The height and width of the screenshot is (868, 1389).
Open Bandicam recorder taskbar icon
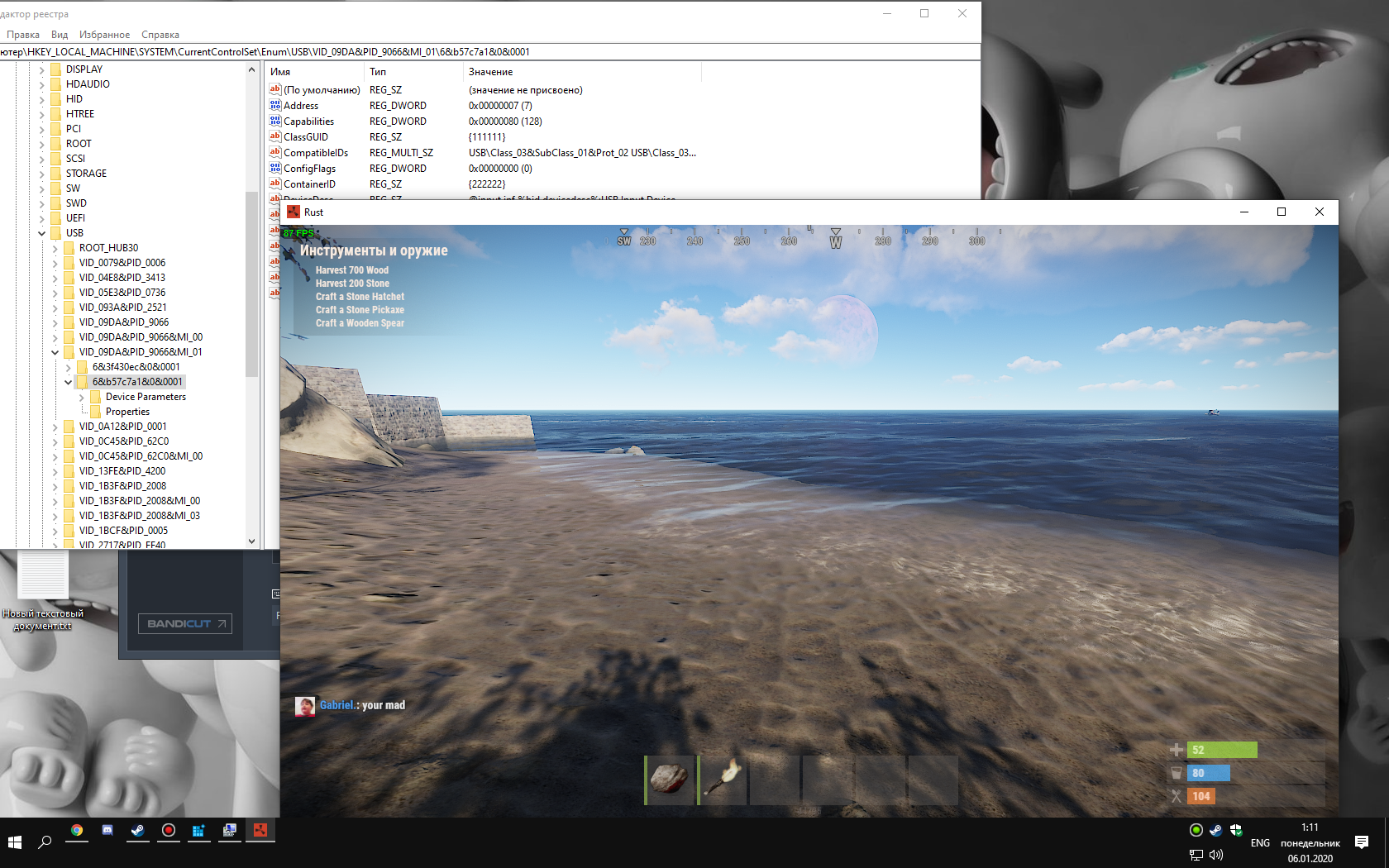tap(169, 830)
